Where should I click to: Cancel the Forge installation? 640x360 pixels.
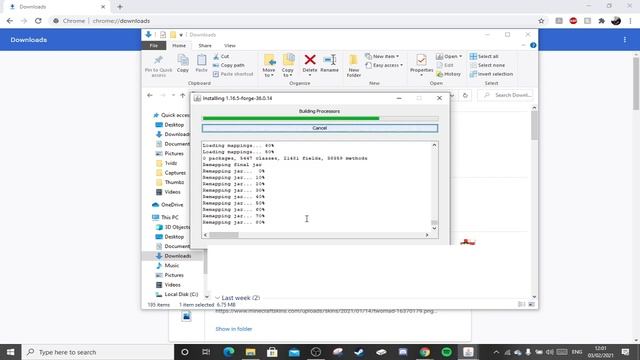tap(320, 128)
